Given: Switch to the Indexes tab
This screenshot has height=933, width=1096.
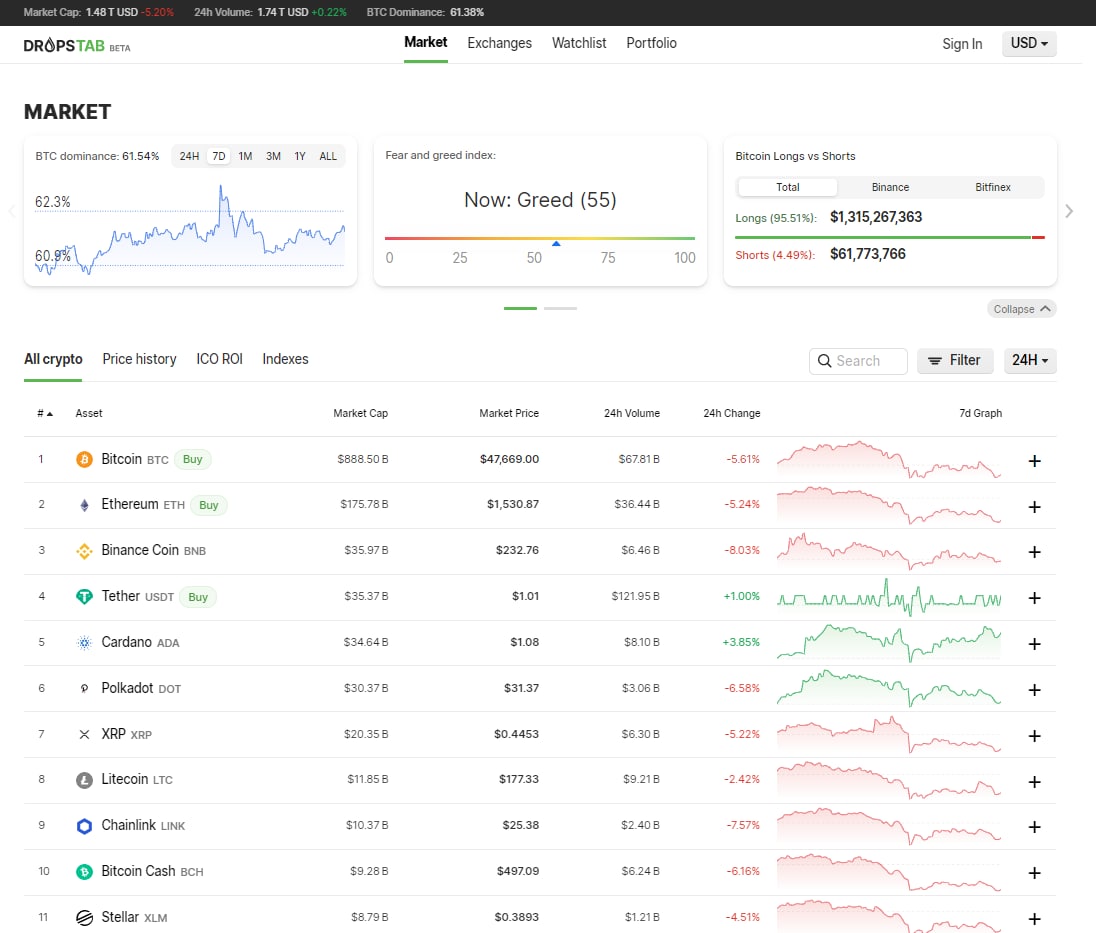Looking at the screenshot, I should tap(285, 359).
